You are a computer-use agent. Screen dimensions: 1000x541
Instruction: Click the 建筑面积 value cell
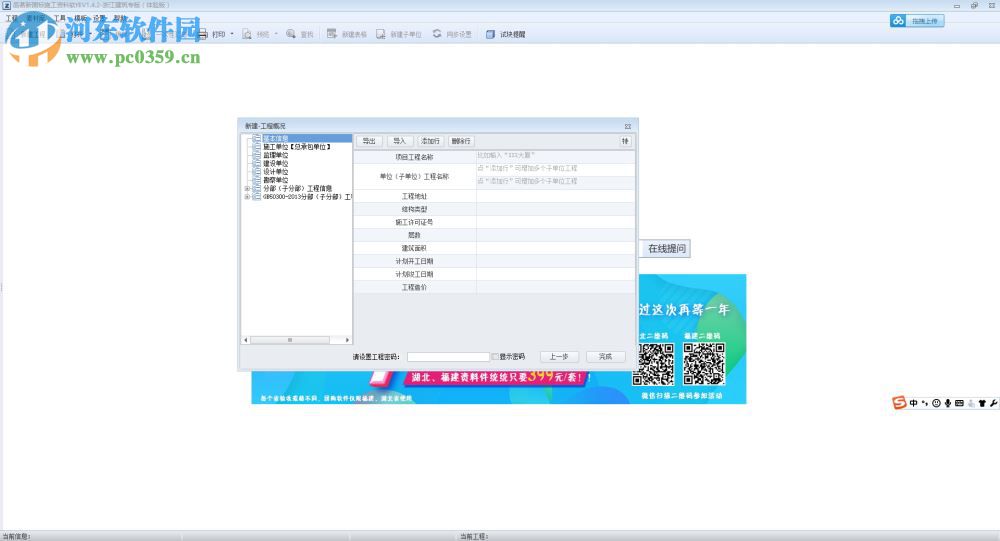(x=555, y=248)
